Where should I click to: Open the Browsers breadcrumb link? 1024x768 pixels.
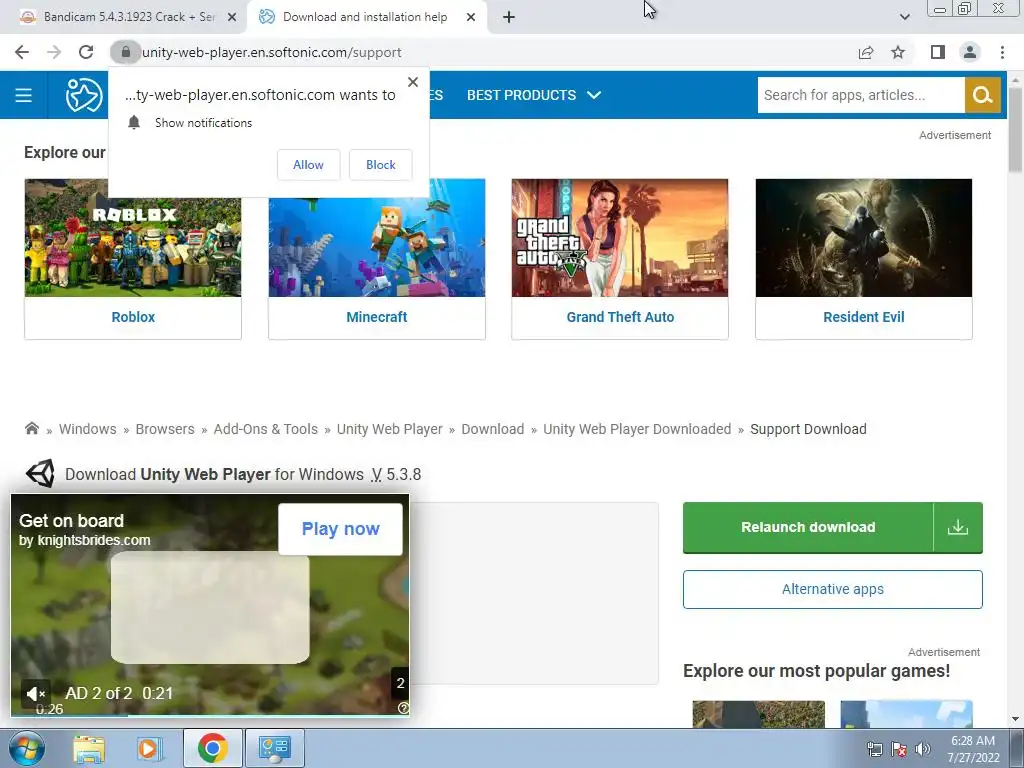click(x=165, y=429)
